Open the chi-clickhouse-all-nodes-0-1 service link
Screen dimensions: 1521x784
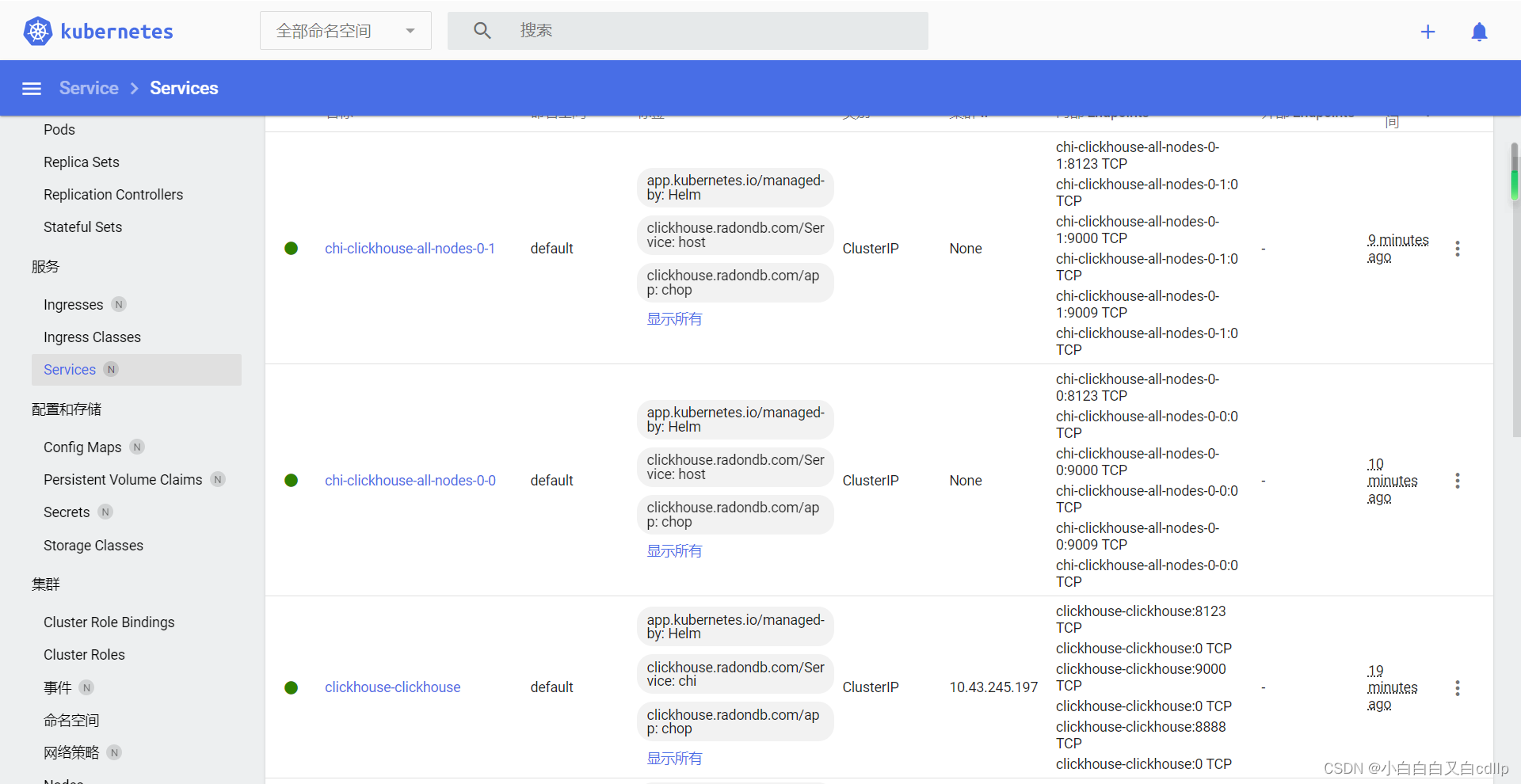click(x=410, y=249)
